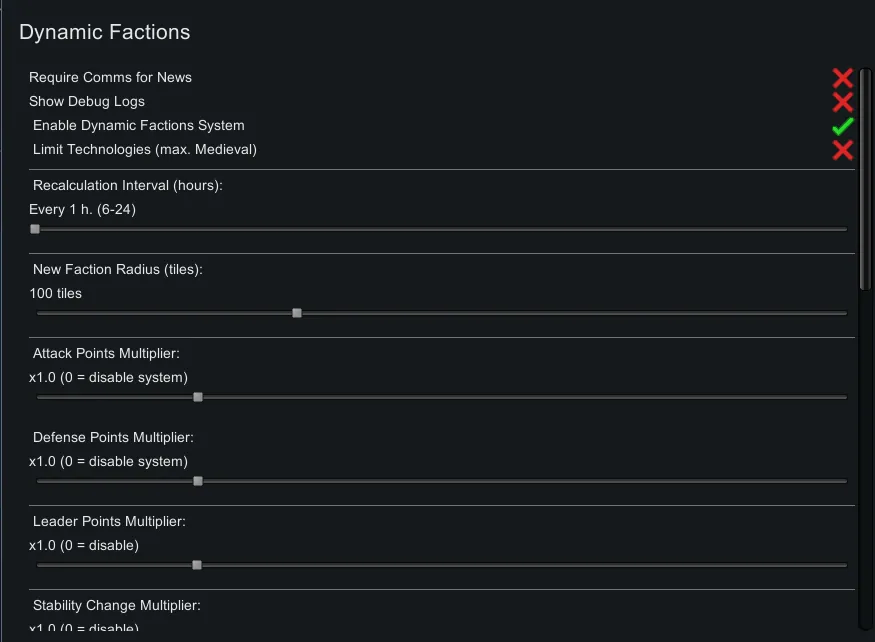This screenshot has height=642, width=875.
Task: Click the New Faction Radius slider handle
Action: [x=297, y=313]
